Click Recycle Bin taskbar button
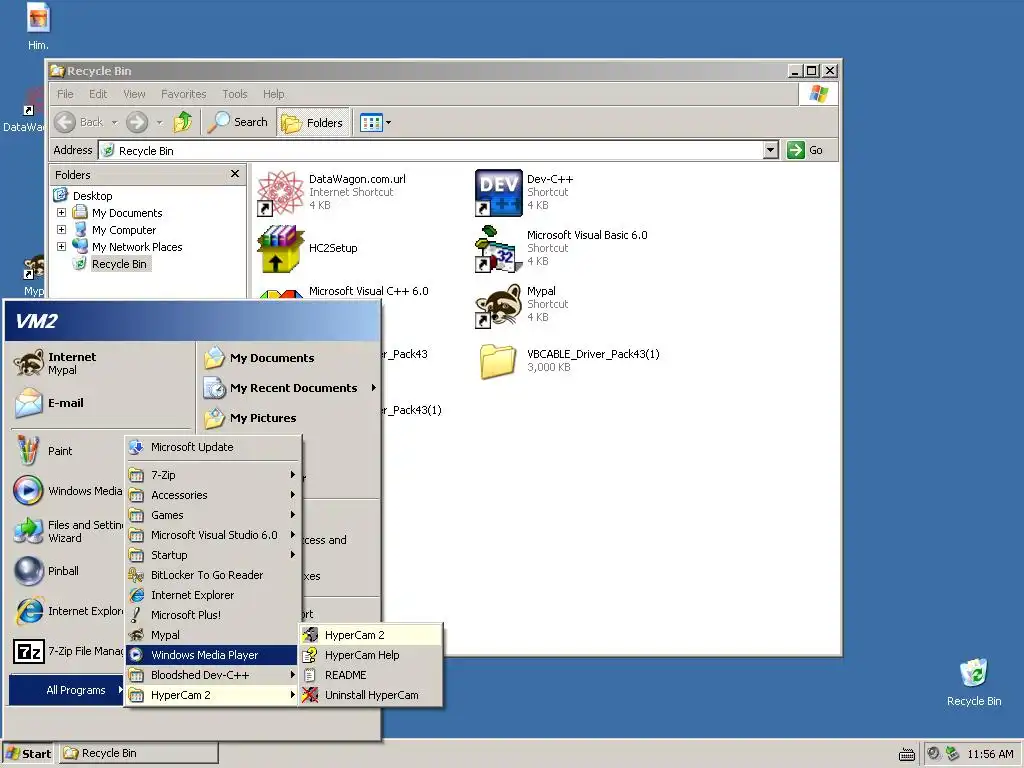The width and height of the screenshot is (1024, 768). click(x=140, y=753)
